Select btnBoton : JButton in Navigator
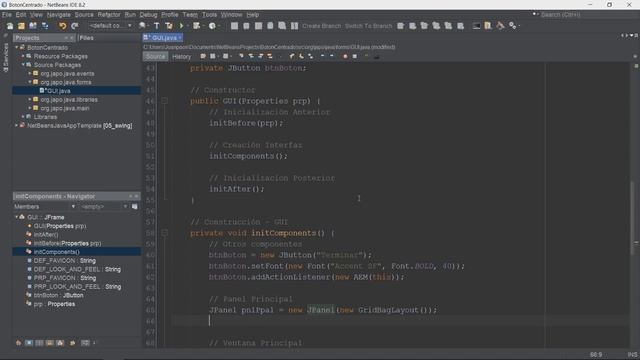 click(x=58, y=295)
